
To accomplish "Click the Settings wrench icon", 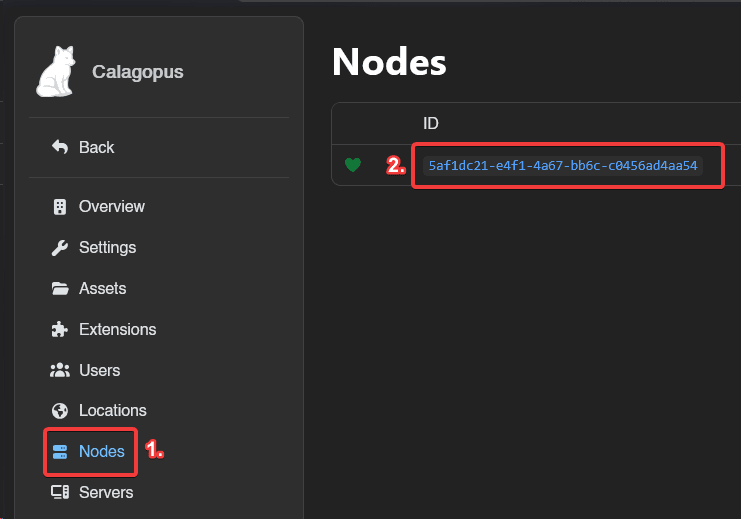I will tap(59, 247).
